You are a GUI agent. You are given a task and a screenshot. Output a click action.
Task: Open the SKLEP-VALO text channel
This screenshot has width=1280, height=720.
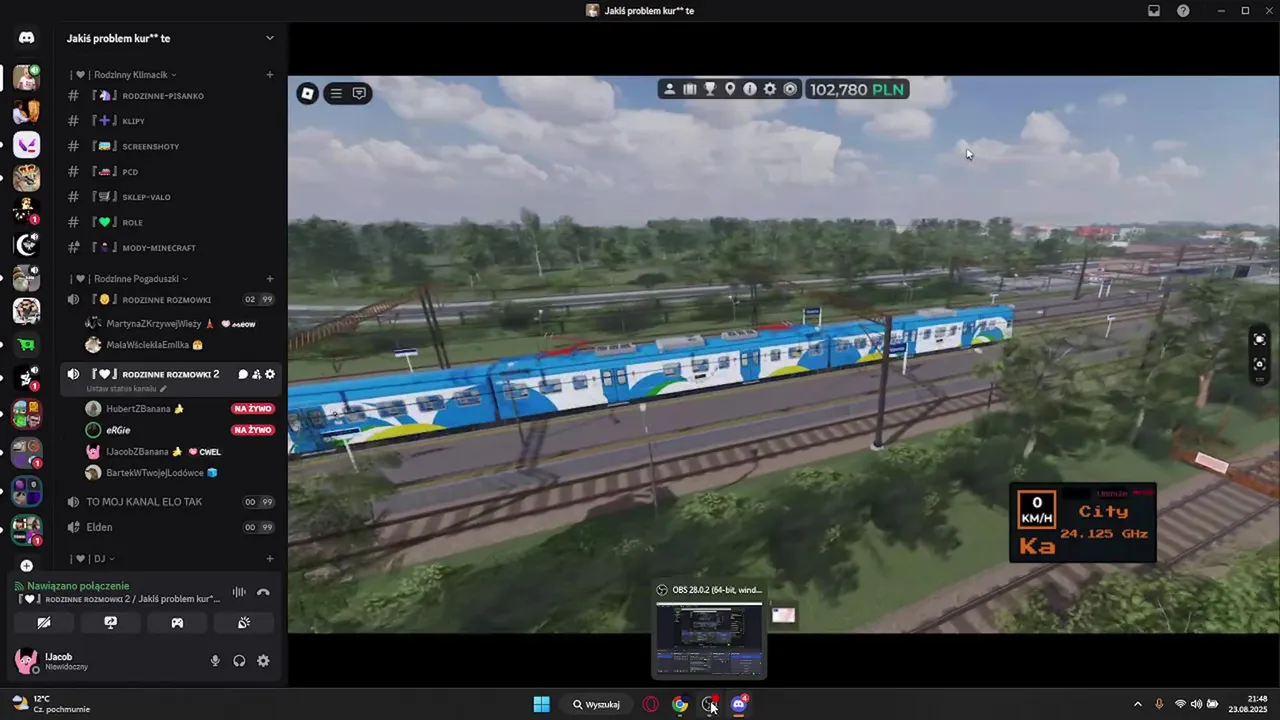[171, 197]
